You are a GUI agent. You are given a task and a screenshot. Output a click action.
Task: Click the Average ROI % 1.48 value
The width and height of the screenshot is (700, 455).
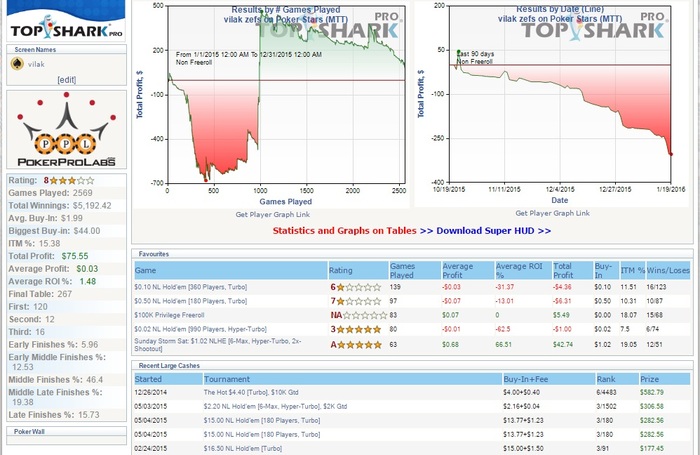pos(88,282)
